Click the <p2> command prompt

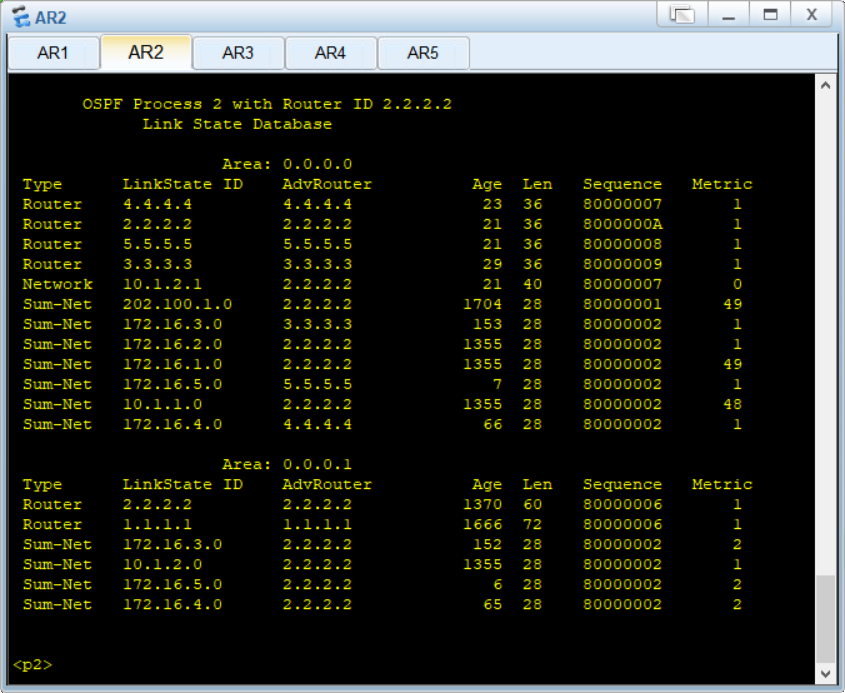32,664
